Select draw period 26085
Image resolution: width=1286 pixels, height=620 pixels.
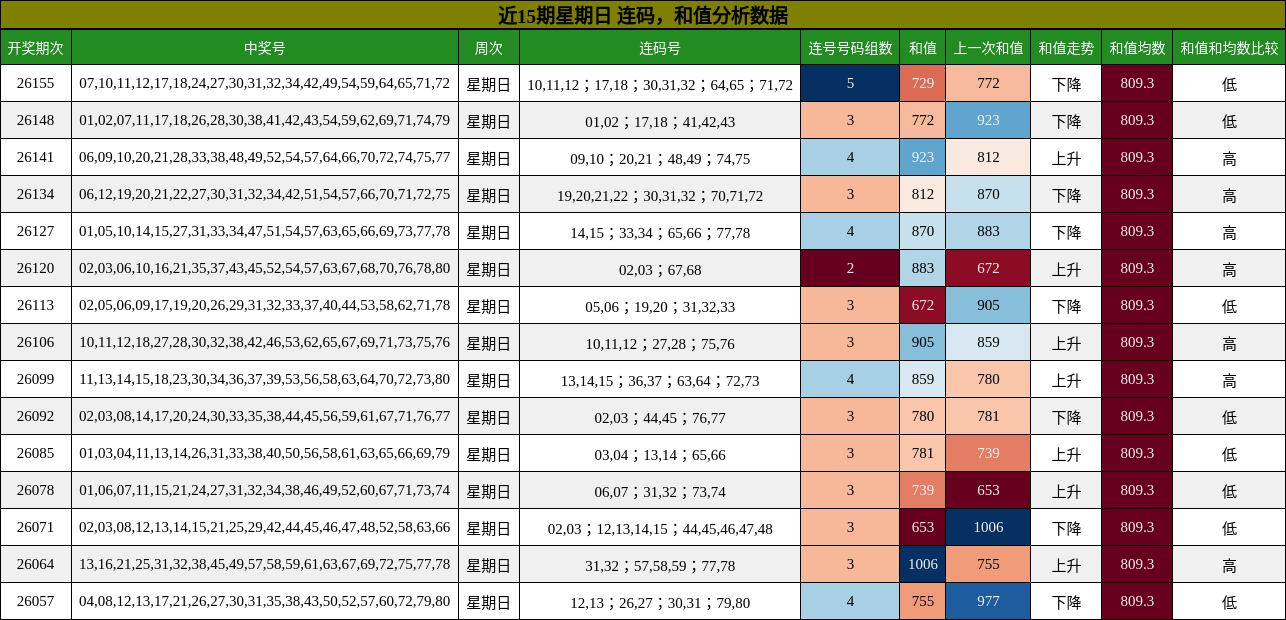pos(36,454)
